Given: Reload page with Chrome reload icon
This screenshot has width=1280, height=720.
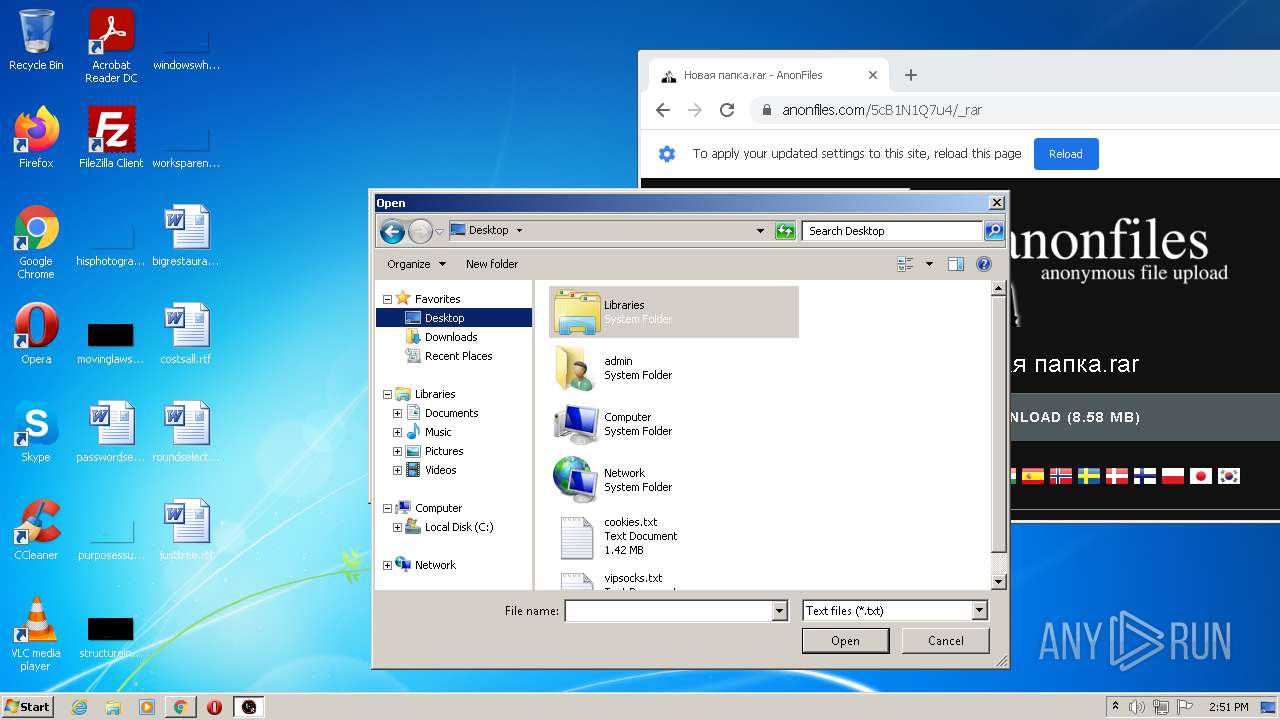Looking at the screenshot, I should pyautogui.click(x=727, y=110).
